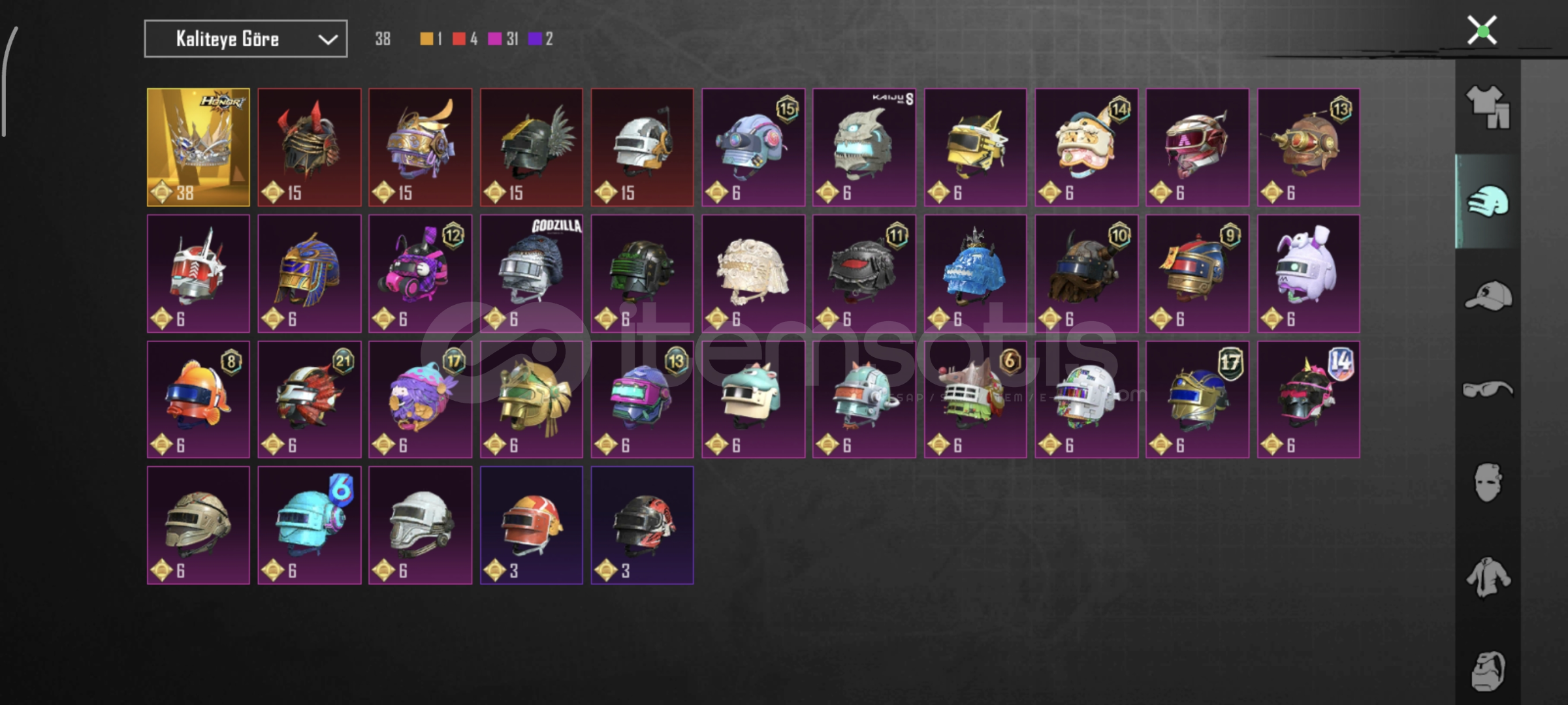Open the backpack category icon
Image resolution: width=1568 pixels, height=705 pixels.
click(1488, 670)
